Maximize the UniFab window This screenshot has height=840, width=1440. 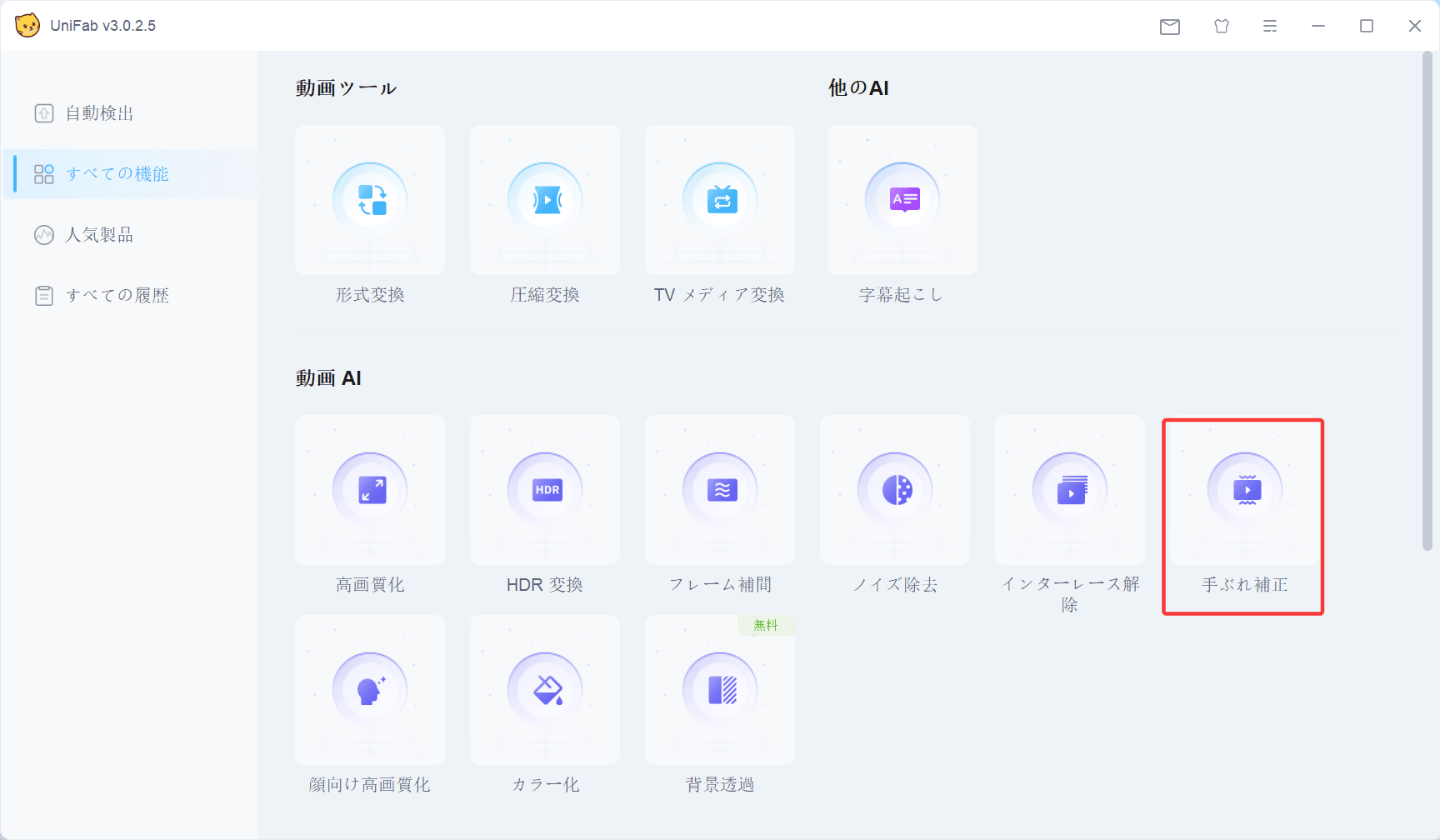pyautogui.click(x=1367, y=27)
